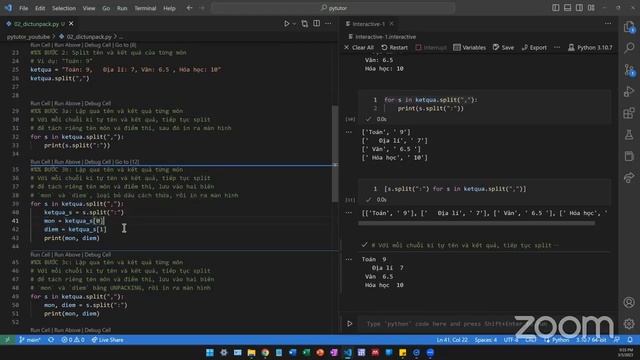Image resolution: width=640 pixels, height=360 pixels.
Task: Close the 02_dictunpack.py tab
Action: click(x=71, y=24)
